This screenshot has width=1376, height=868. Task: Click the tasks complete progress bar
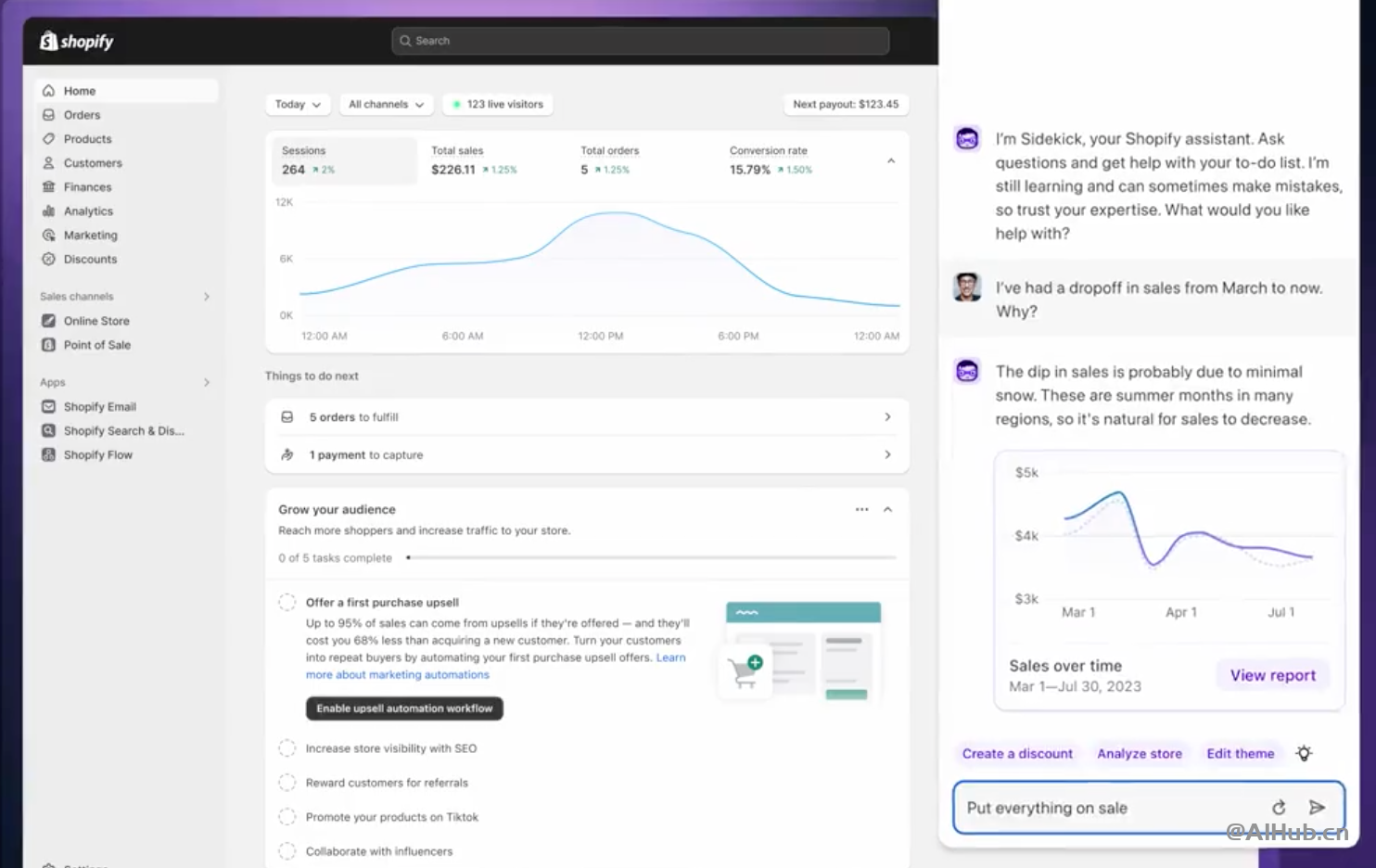coord(652,557)
